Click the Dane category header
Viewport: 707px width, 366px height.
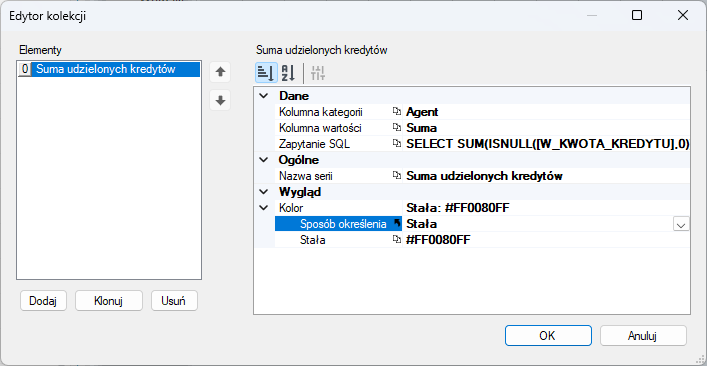(x=294, y=96)
